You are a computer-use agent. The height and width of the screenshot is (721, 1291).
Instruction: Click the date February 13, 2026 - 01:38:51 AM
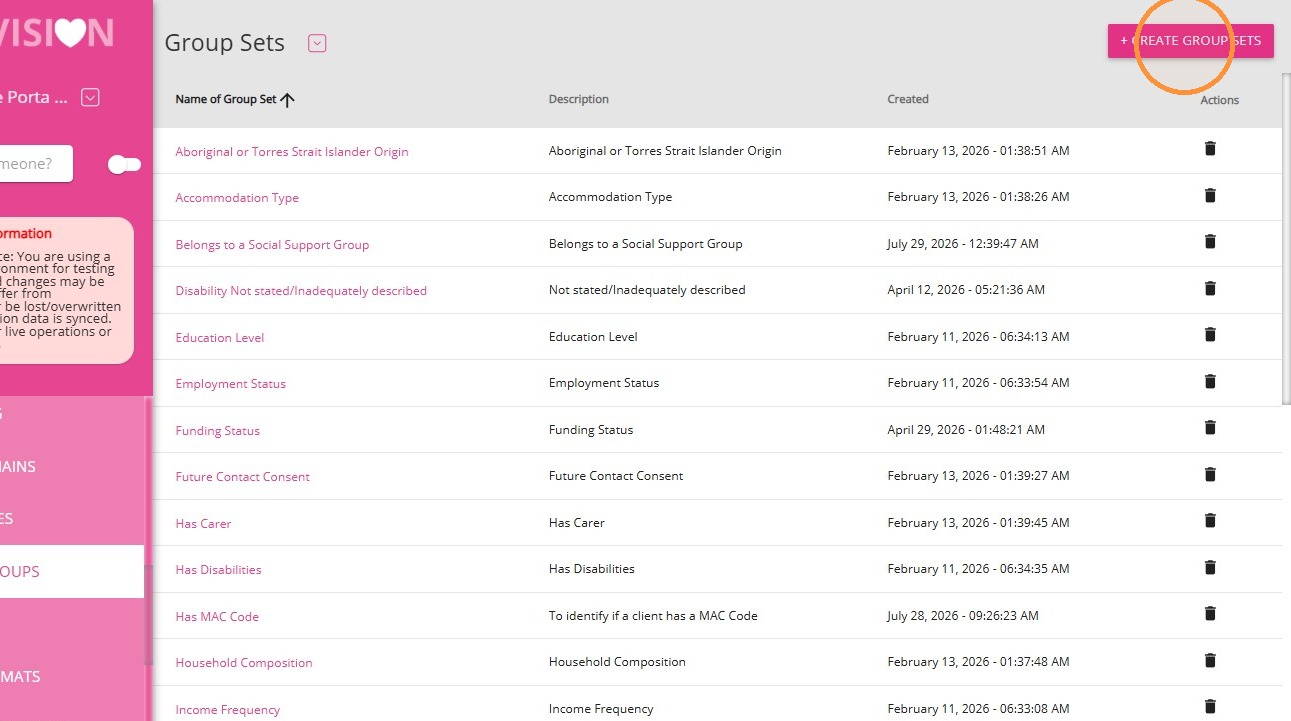[x=978, y=151]
